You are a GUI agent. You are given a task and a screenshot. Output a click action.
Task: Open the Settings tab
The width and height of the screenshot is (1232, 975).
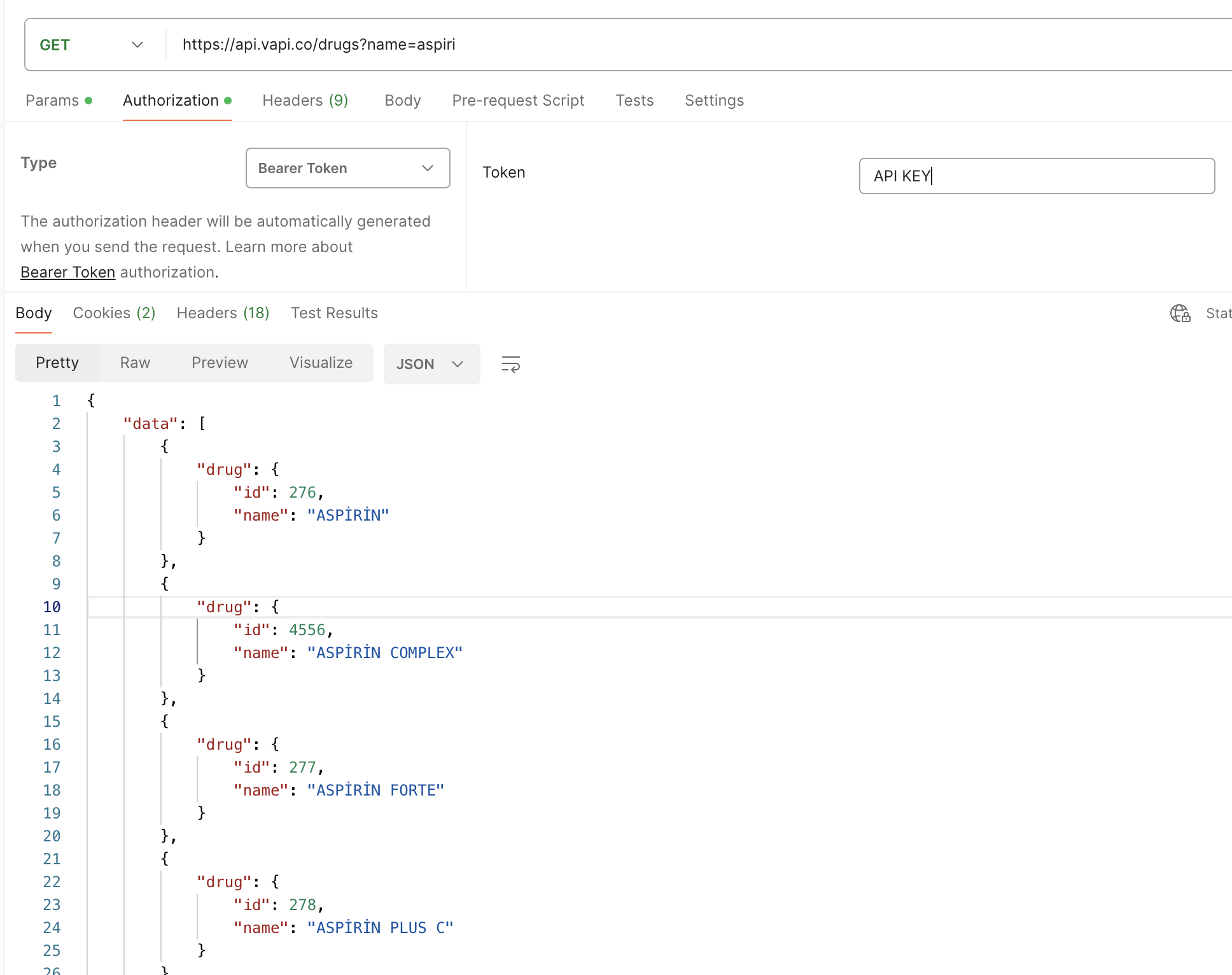click(x=714, y=101)
